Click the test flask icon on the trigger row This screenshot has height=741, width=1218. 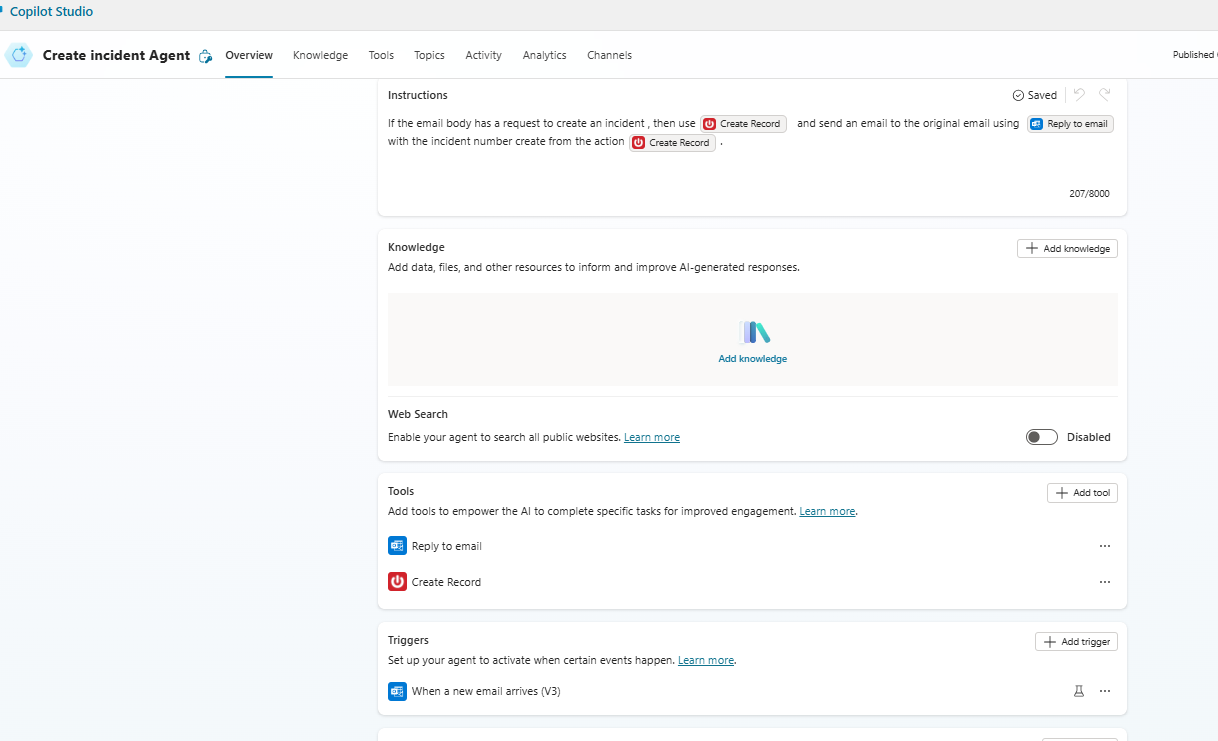1078,690
